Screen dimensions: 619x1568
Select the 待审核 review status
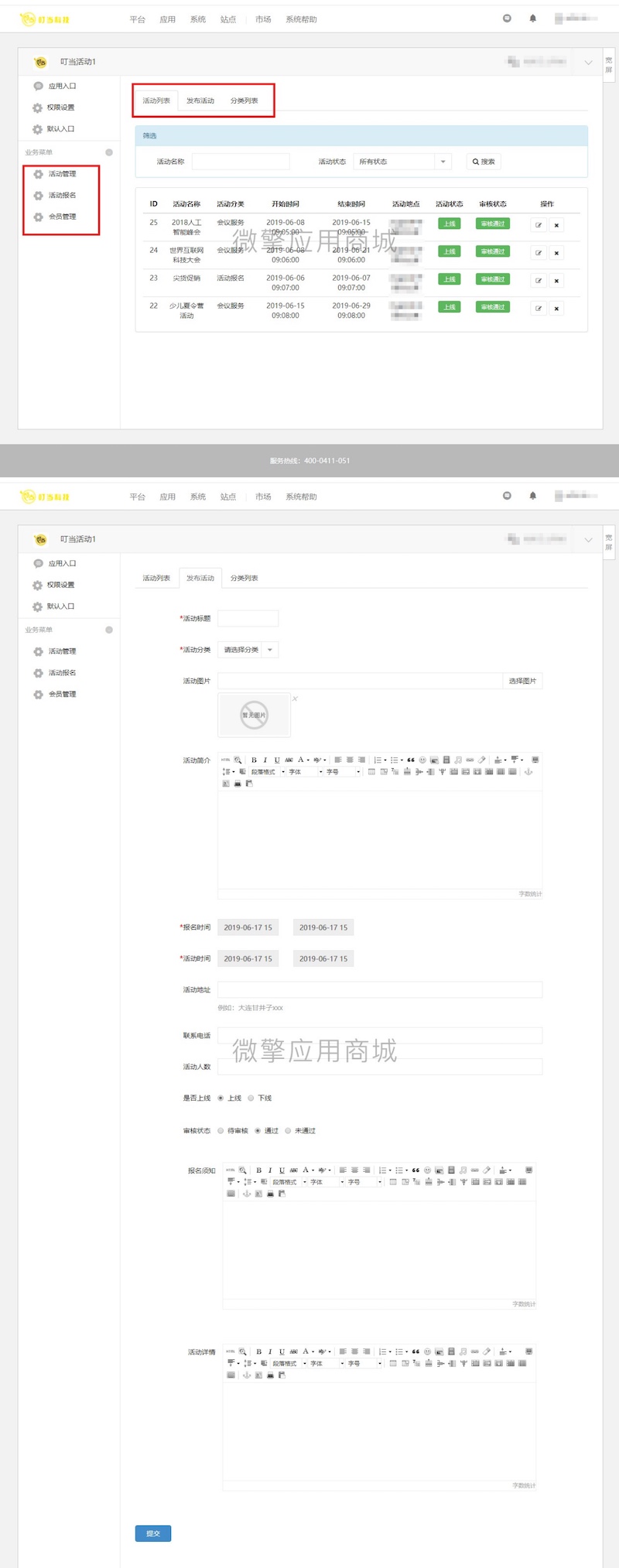coord(221,1131)
